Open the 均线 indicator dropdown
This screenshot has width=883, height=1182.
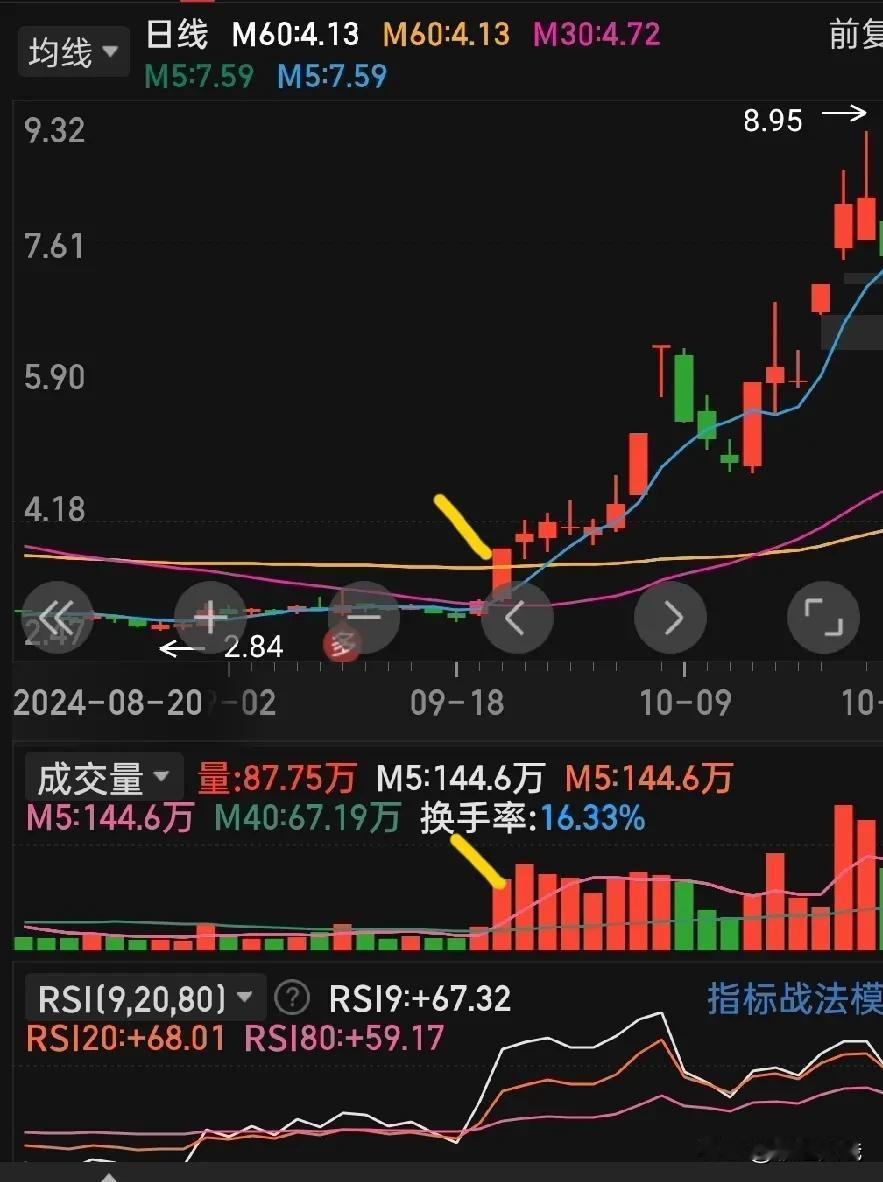tap(73, 50)
